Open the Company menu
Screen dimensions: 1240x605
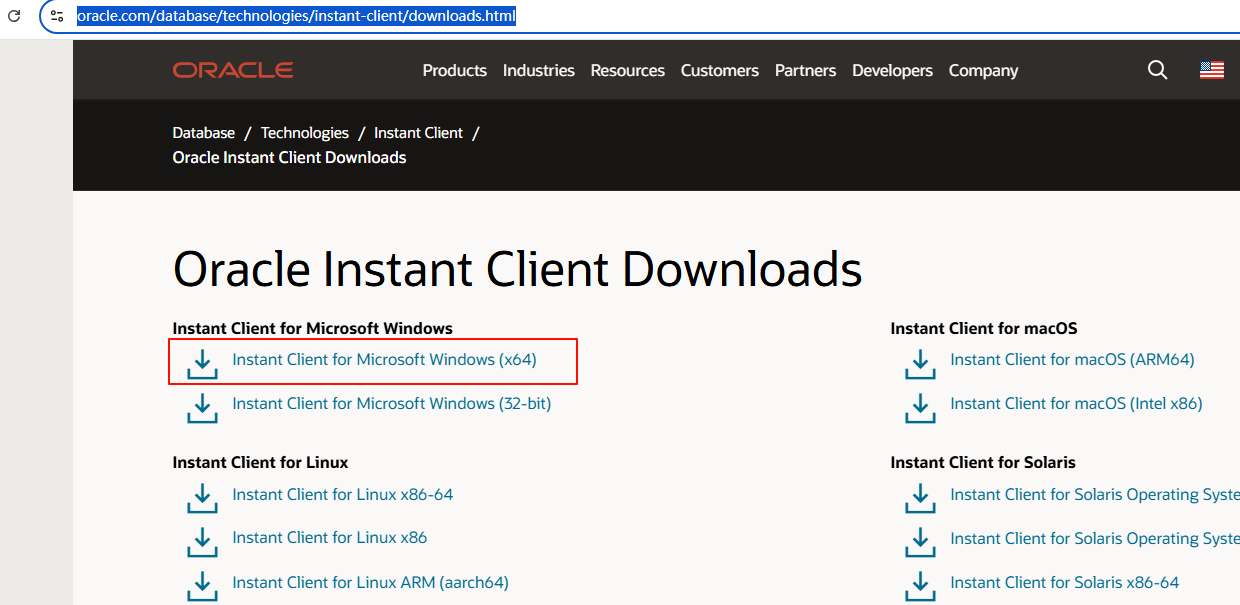coord(984,70)
